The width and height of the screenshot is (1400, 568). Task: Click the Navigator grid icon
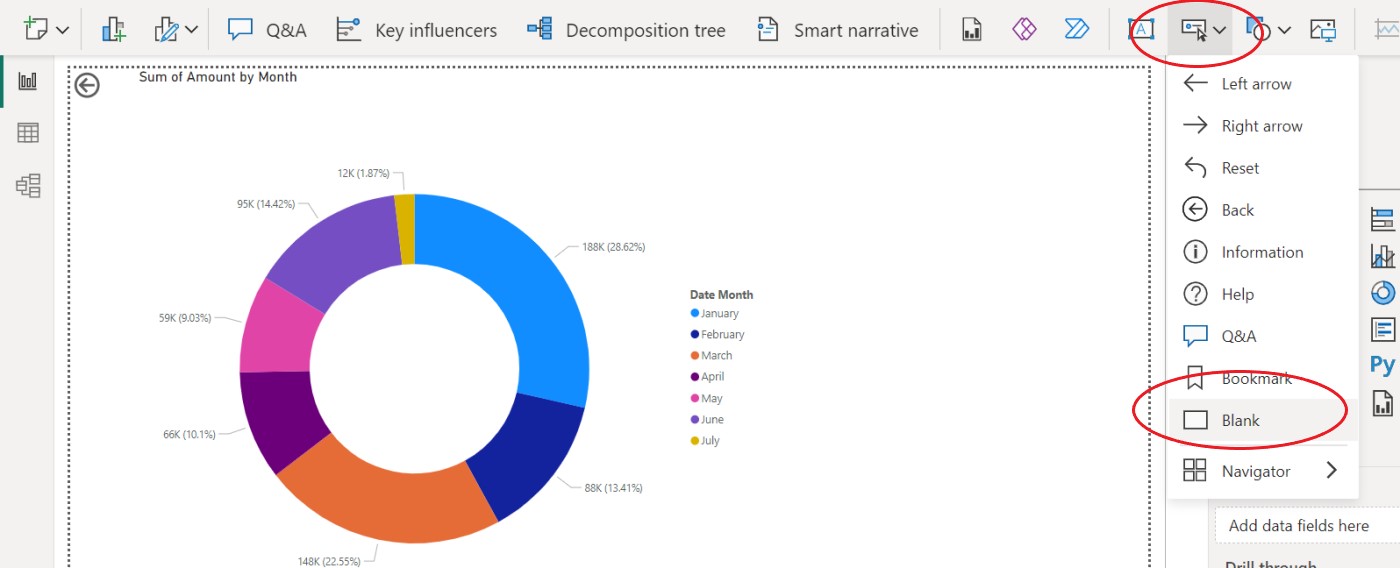pos(1195,470)
